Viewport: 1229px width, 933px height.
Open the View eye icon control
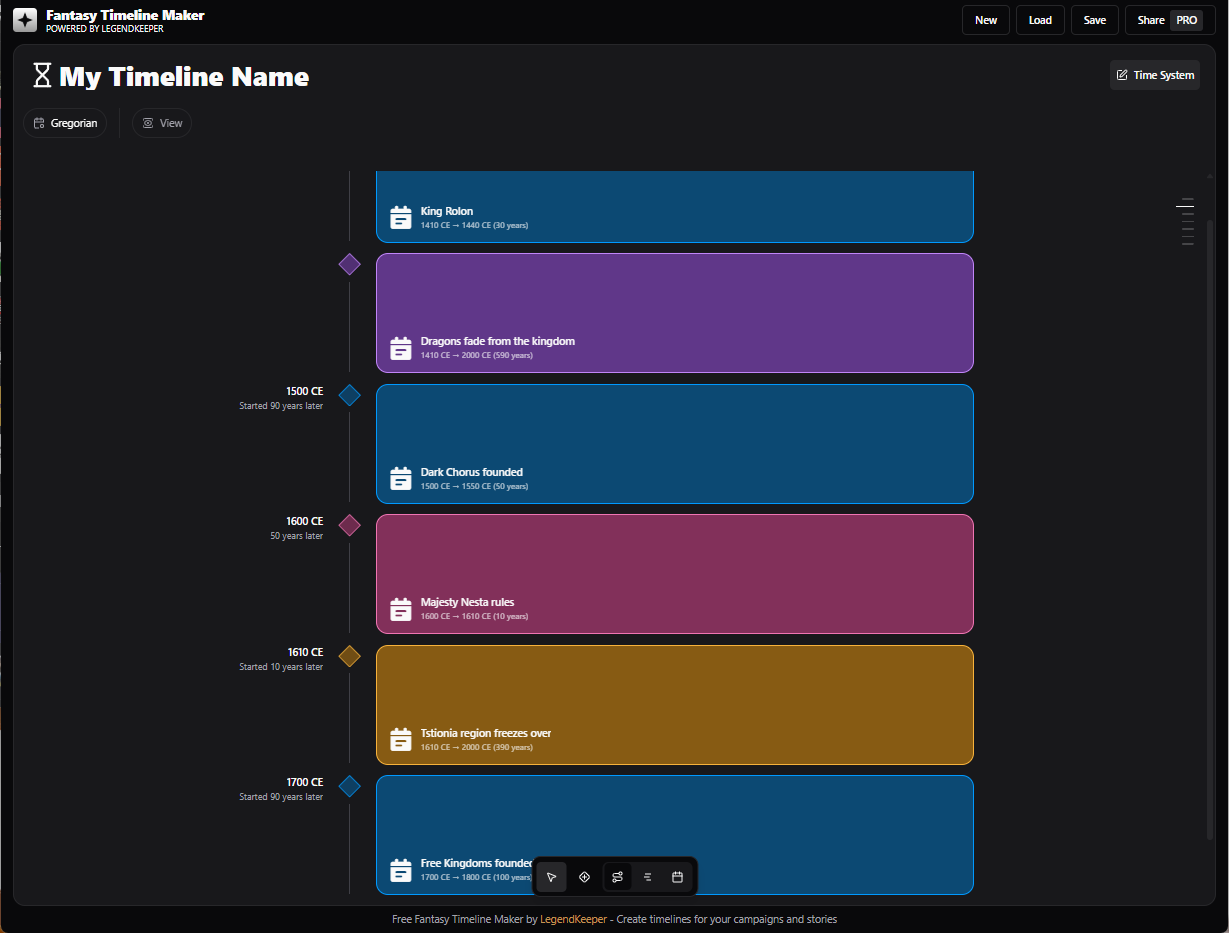(x=148, y=122)
